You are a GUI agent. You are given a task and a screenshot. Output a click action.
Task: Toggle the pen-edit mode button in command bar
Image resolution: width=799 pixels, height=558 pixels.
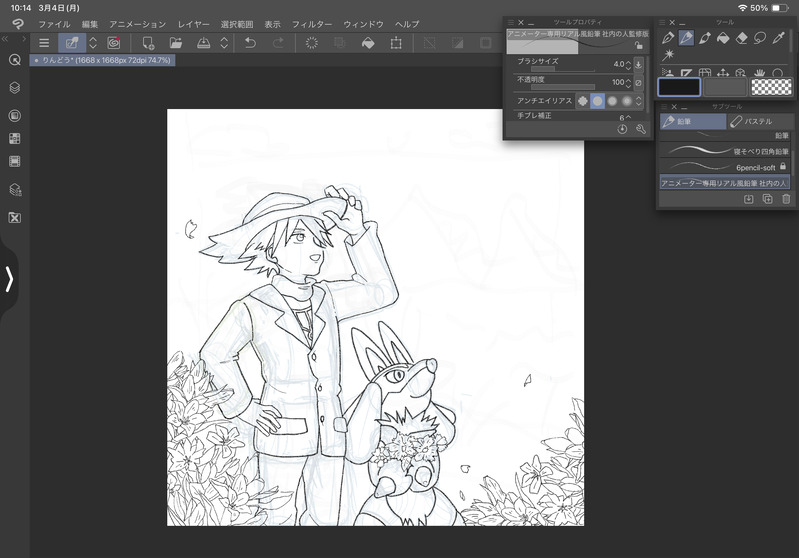pyautogui.click(x=72, y=43)
